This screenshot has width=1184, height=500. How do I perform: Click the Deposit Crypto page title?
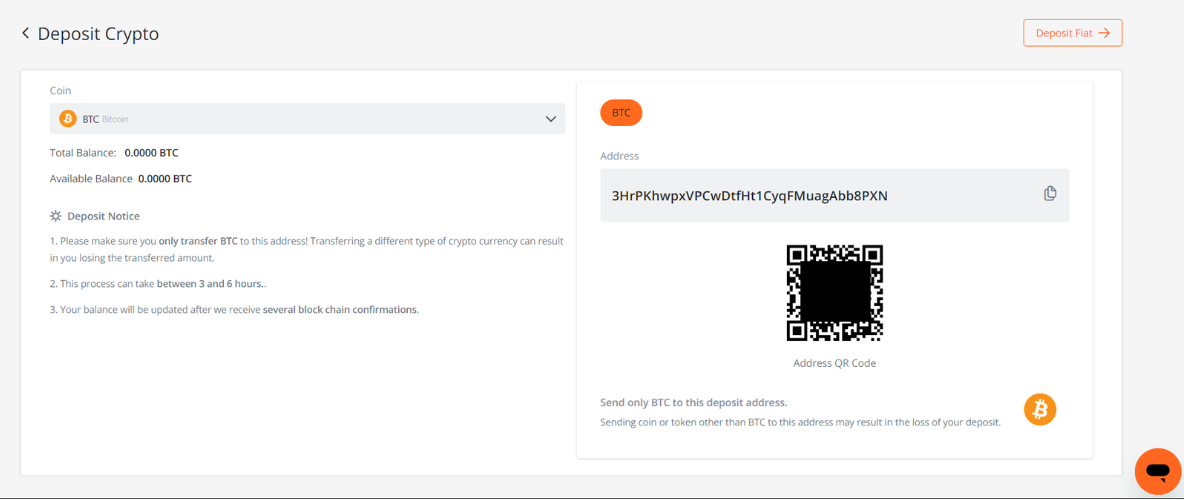pyautogui.click(x=98, y=34)
